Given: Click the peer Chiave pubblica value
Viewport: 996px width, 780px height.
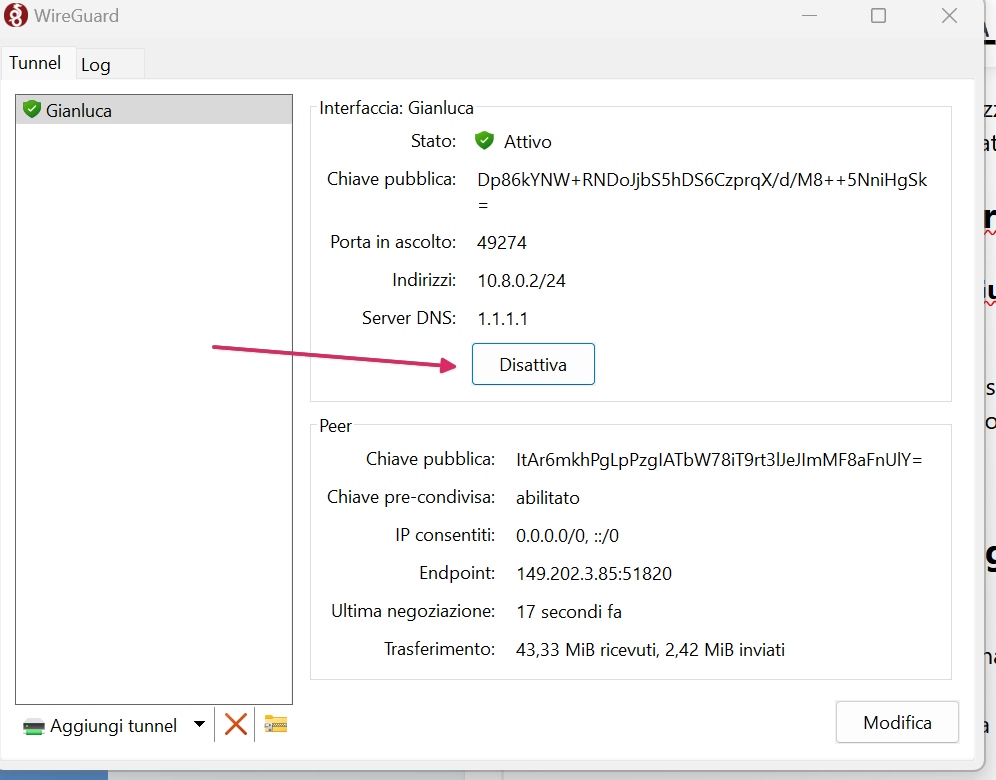Looking at the screenshot, I should (718, 460).
